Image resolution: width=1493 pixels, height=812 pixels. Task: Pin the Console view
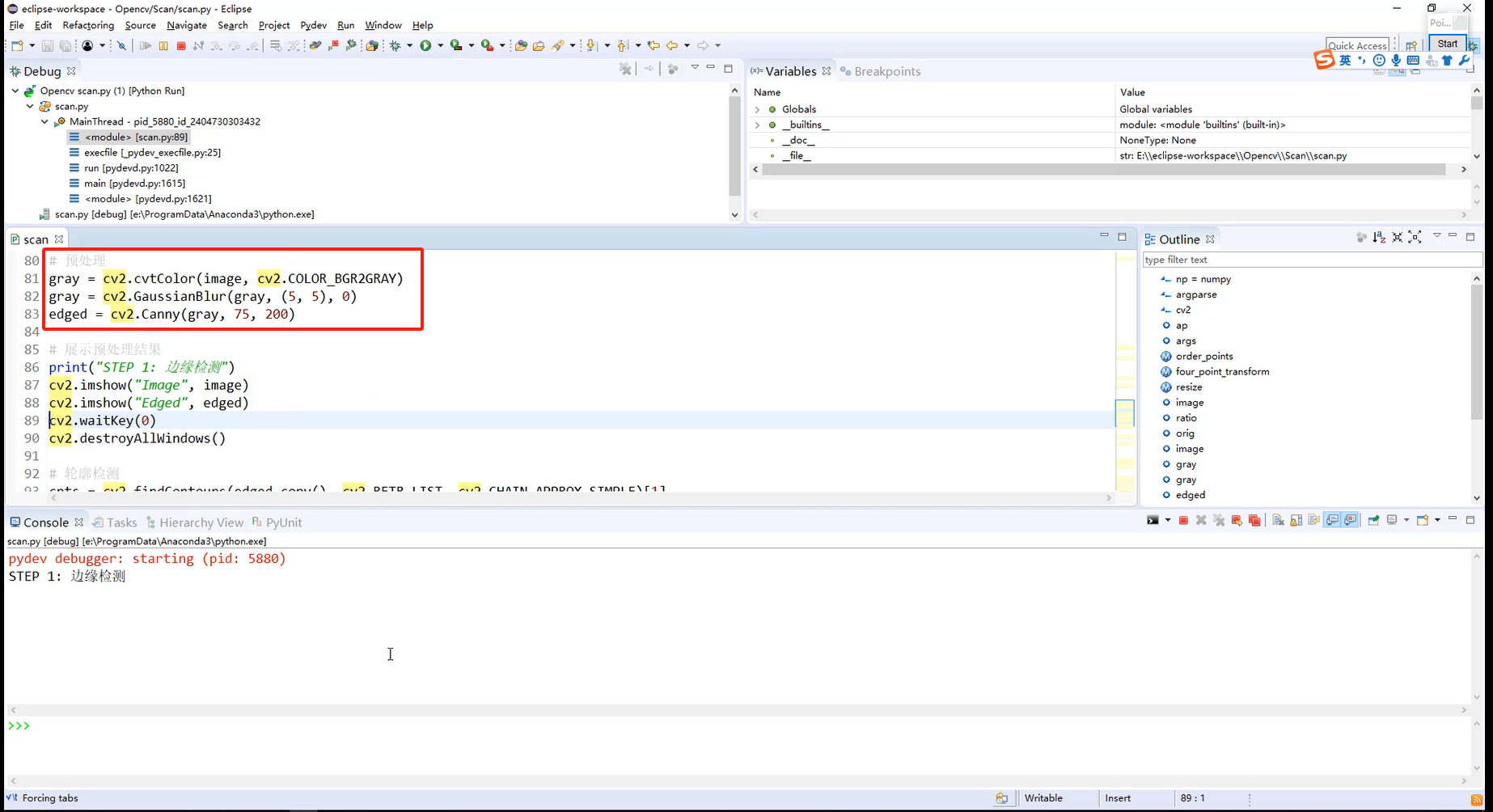pos(1373,520)
